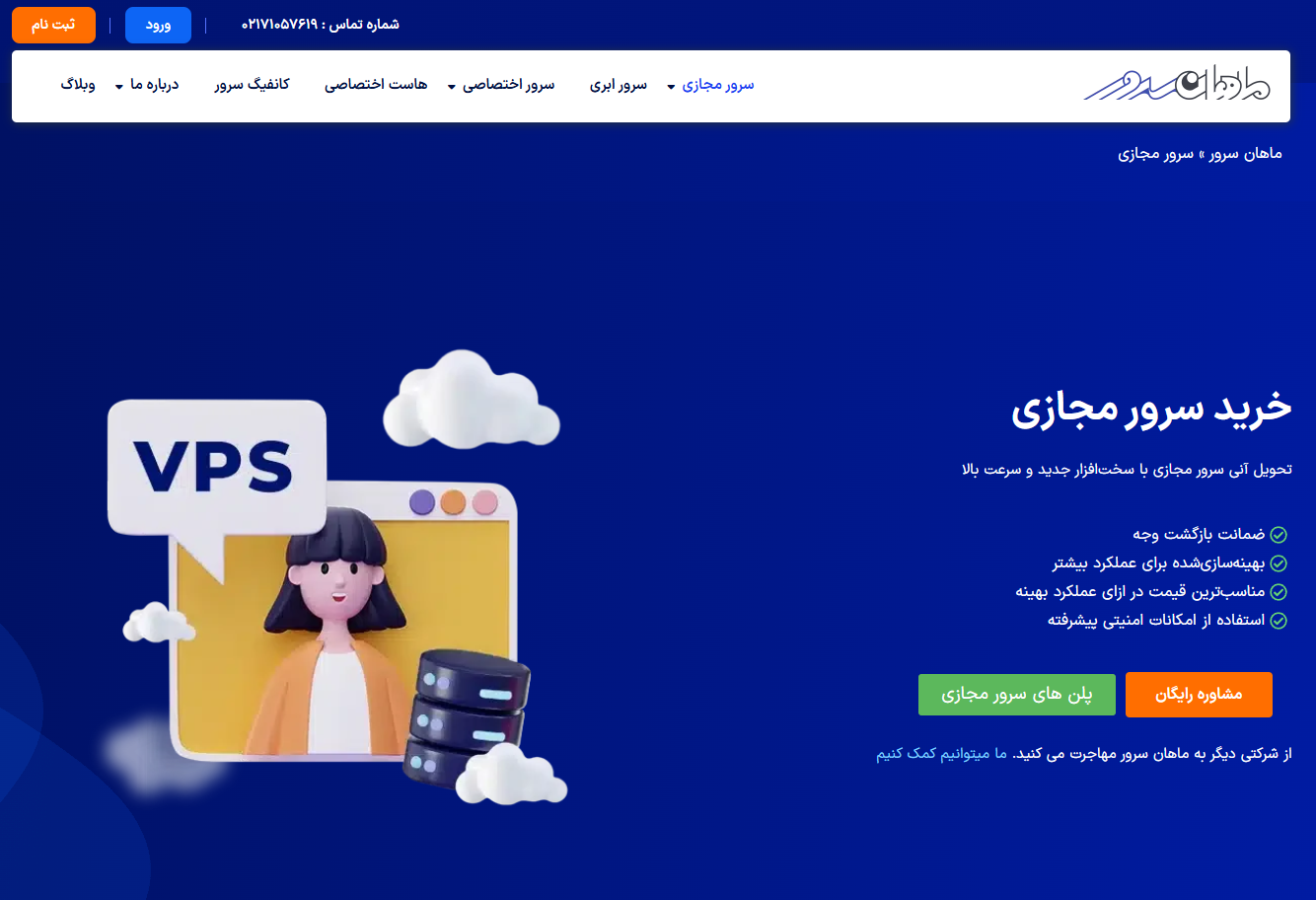
Task: Click the blue ورود login button
Action: (158, 25)
